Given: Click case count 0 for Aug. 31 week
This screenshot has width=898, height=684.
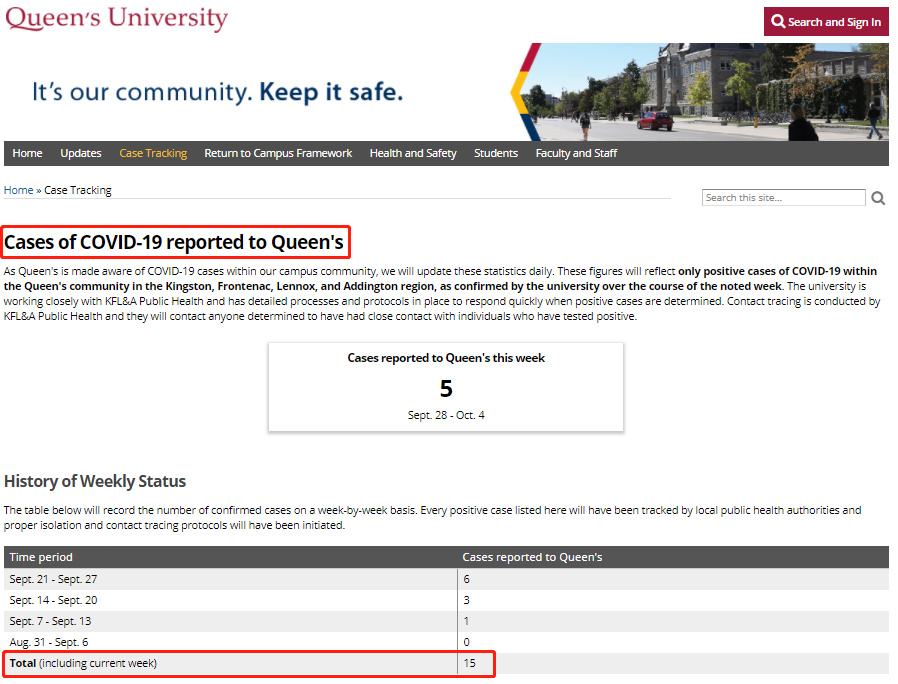Looking at the screenshot, I should point(467,642).
